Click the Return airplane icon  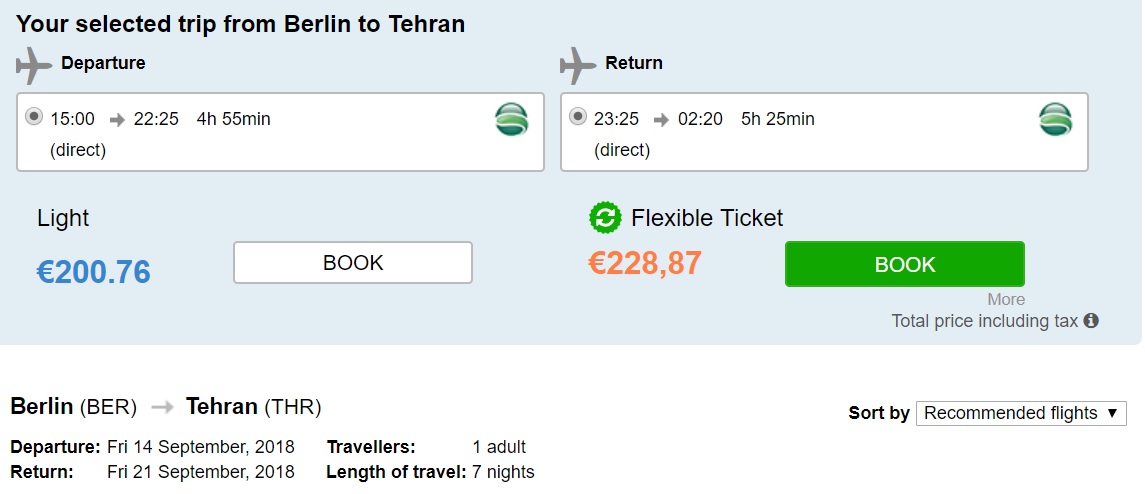click(578, 66)
